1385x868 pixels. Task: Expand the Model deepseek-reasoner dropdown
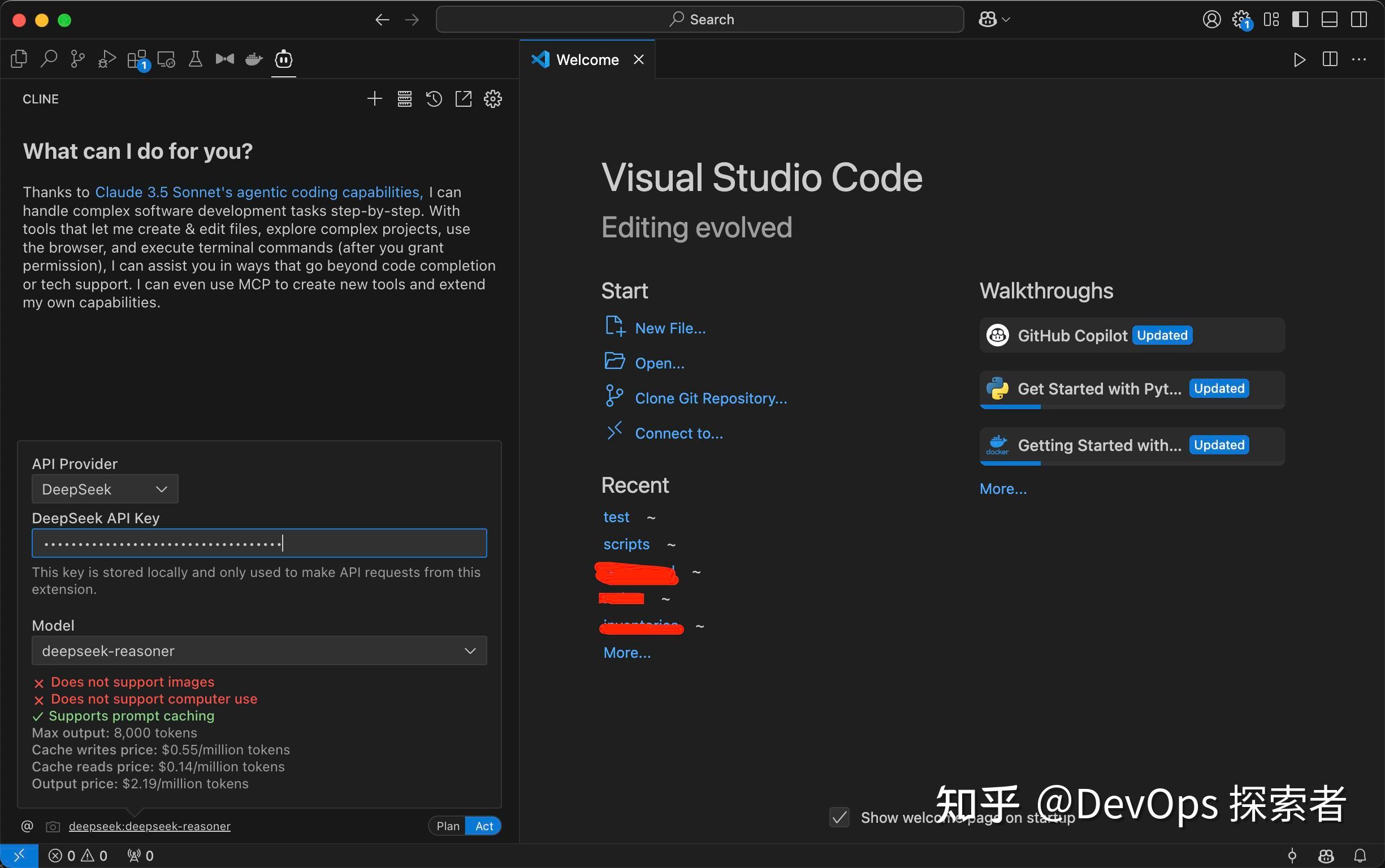[x=259, y=650]
